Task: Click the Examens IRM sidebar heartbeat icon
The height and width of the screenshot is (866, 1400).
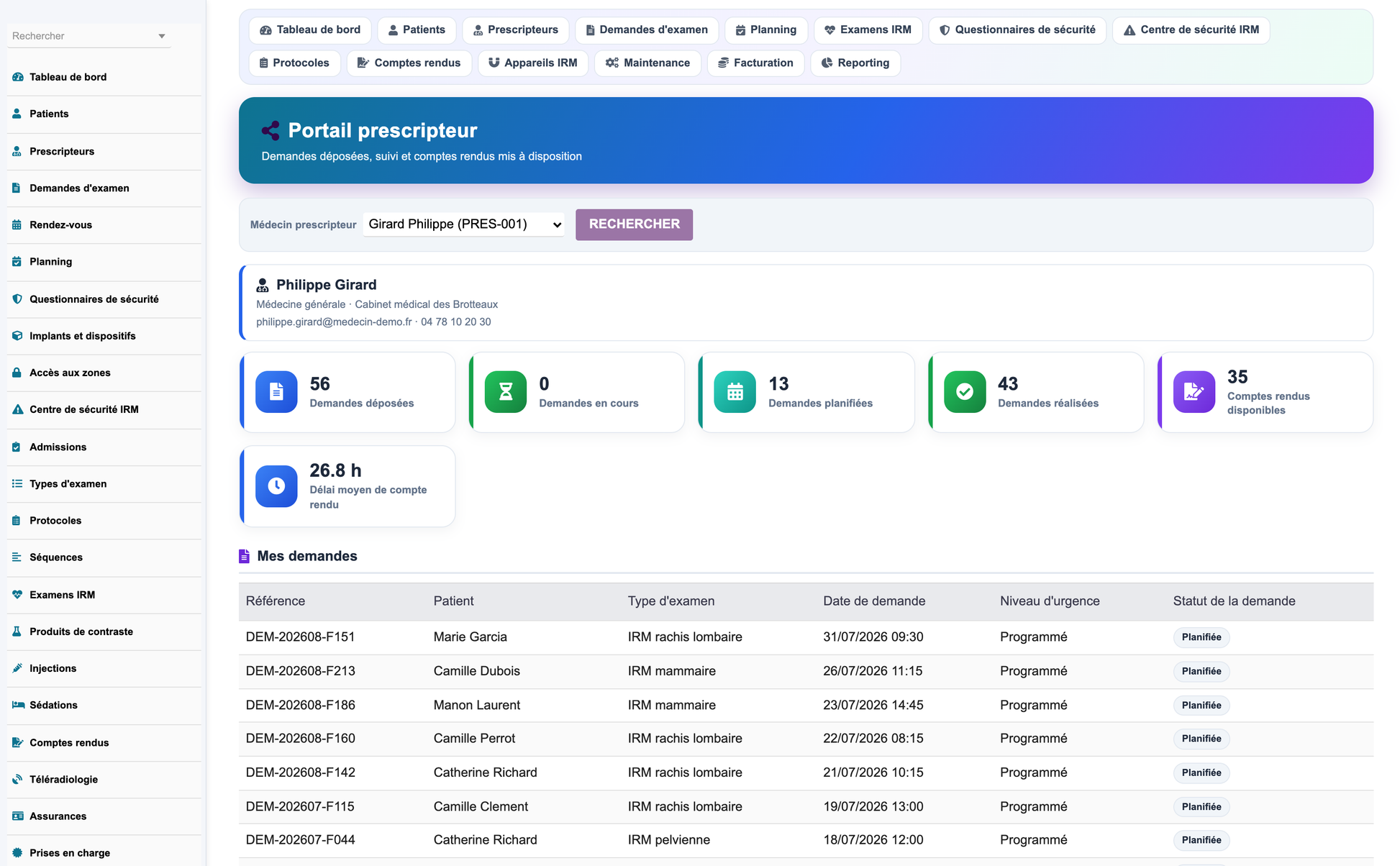Action: [x=17, y=594]
